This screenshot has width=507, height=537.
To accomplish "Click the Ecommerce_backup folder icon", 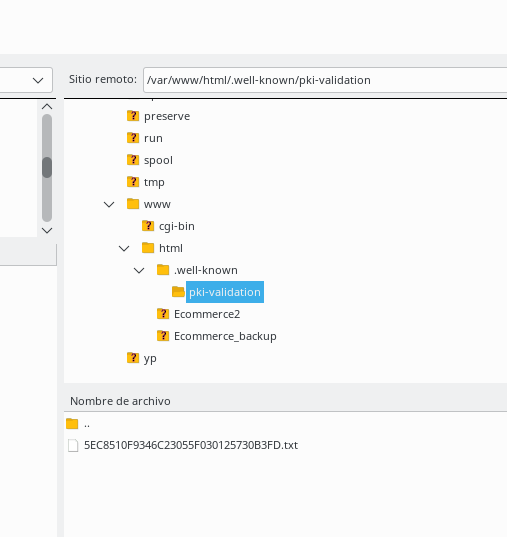I will (x=163, y=336).
